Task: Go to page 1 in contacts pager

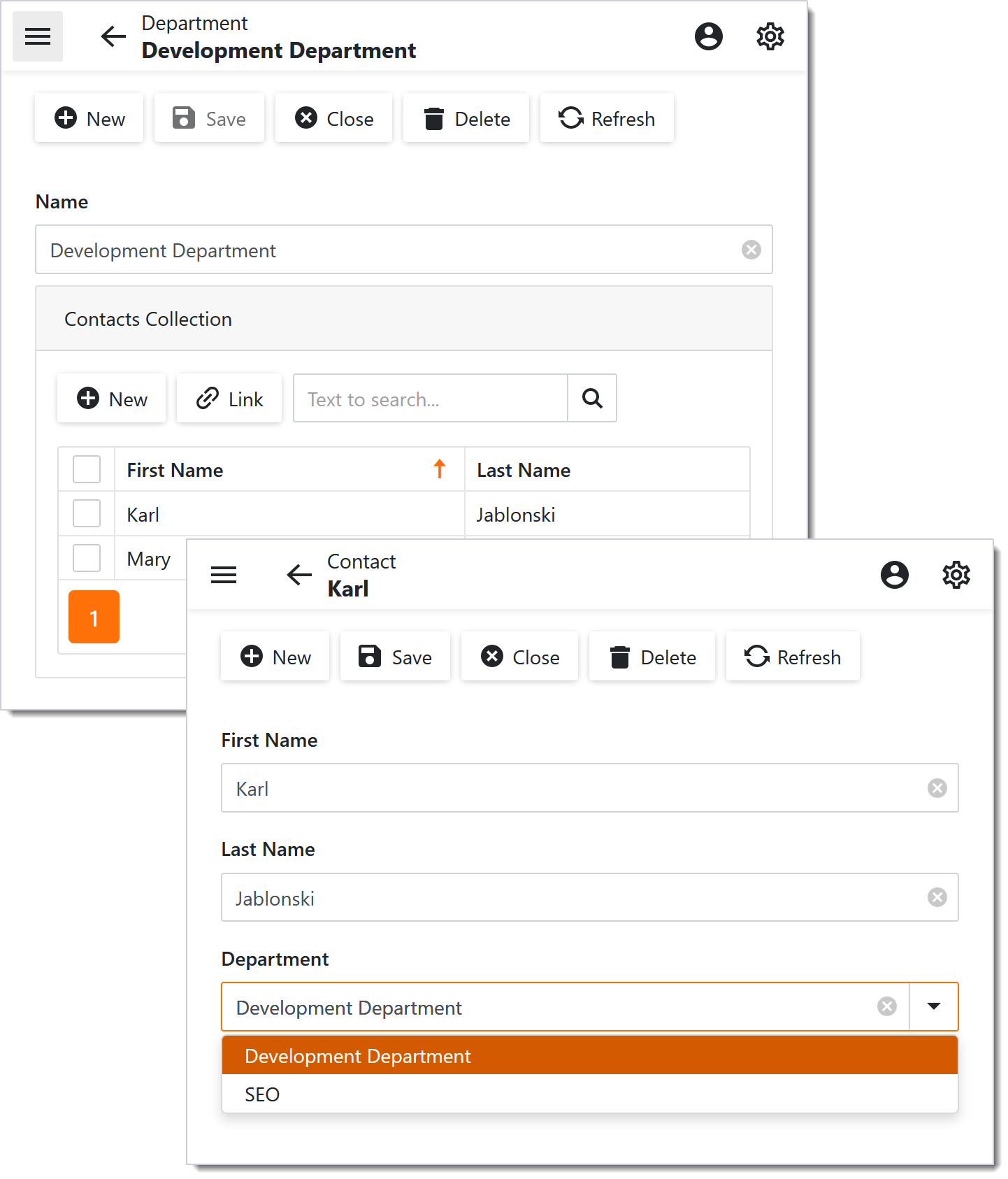Action: tap(94, 617)
